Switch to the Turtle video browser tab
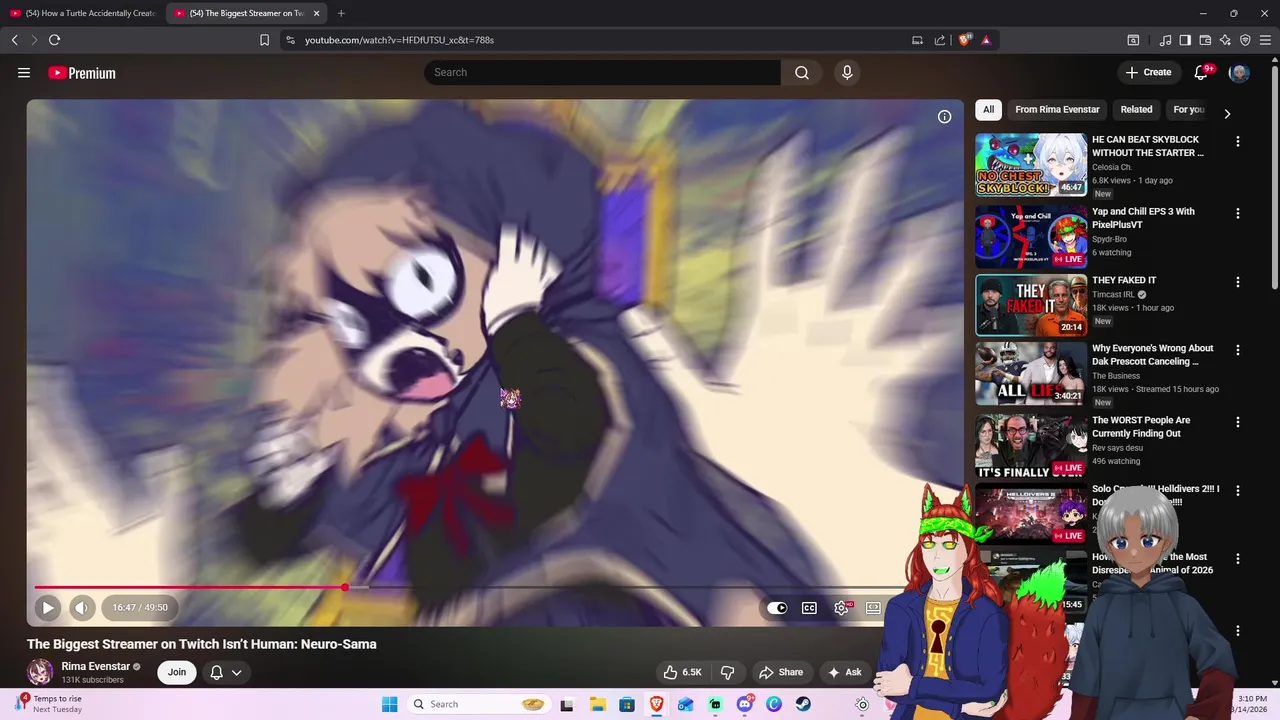 (x=83, y=13)
